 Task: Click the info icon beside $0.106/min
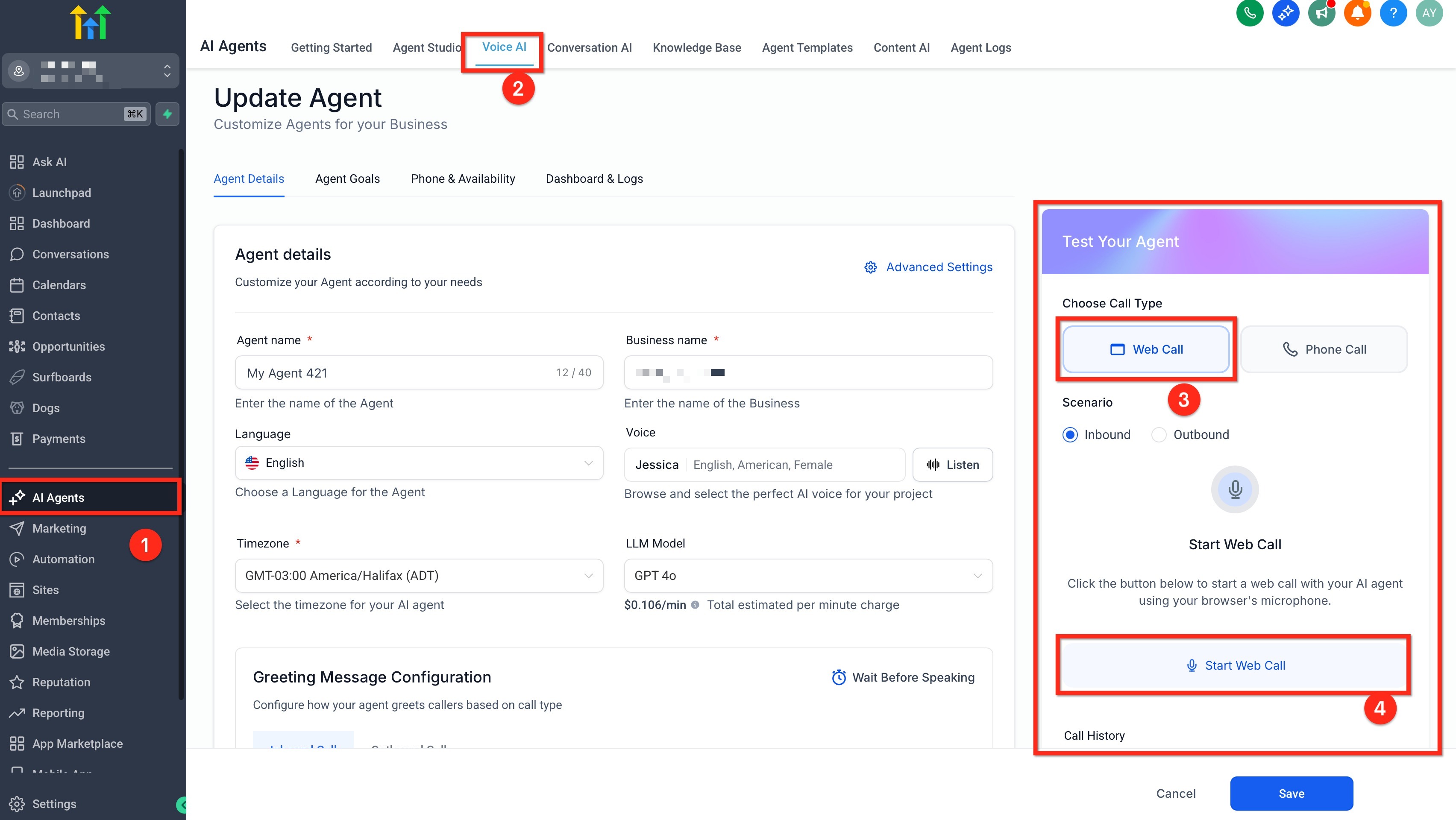pos(695,605)
